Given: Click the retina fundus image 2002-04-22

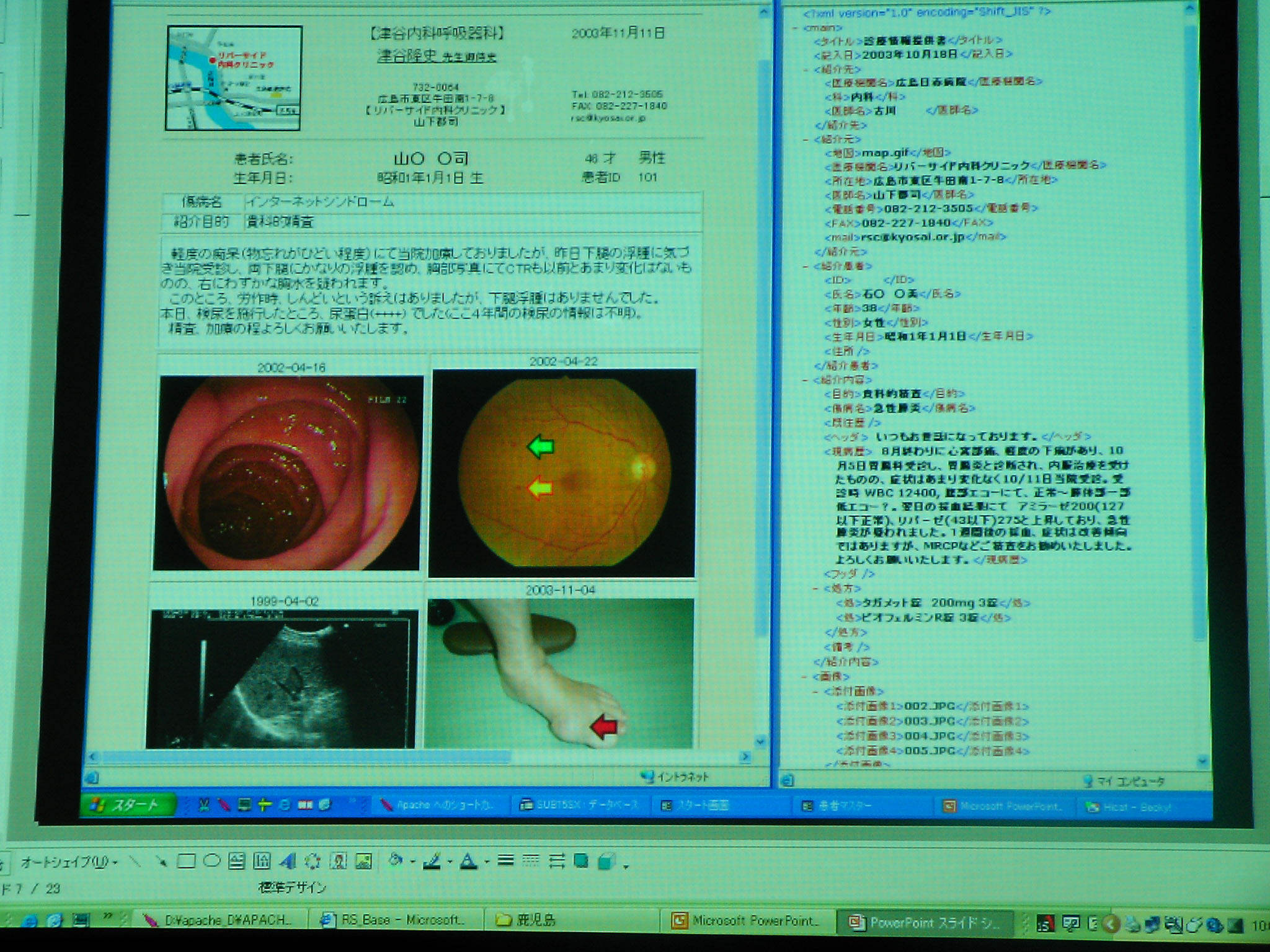Looking at the screenshot, I should point(563,473).
